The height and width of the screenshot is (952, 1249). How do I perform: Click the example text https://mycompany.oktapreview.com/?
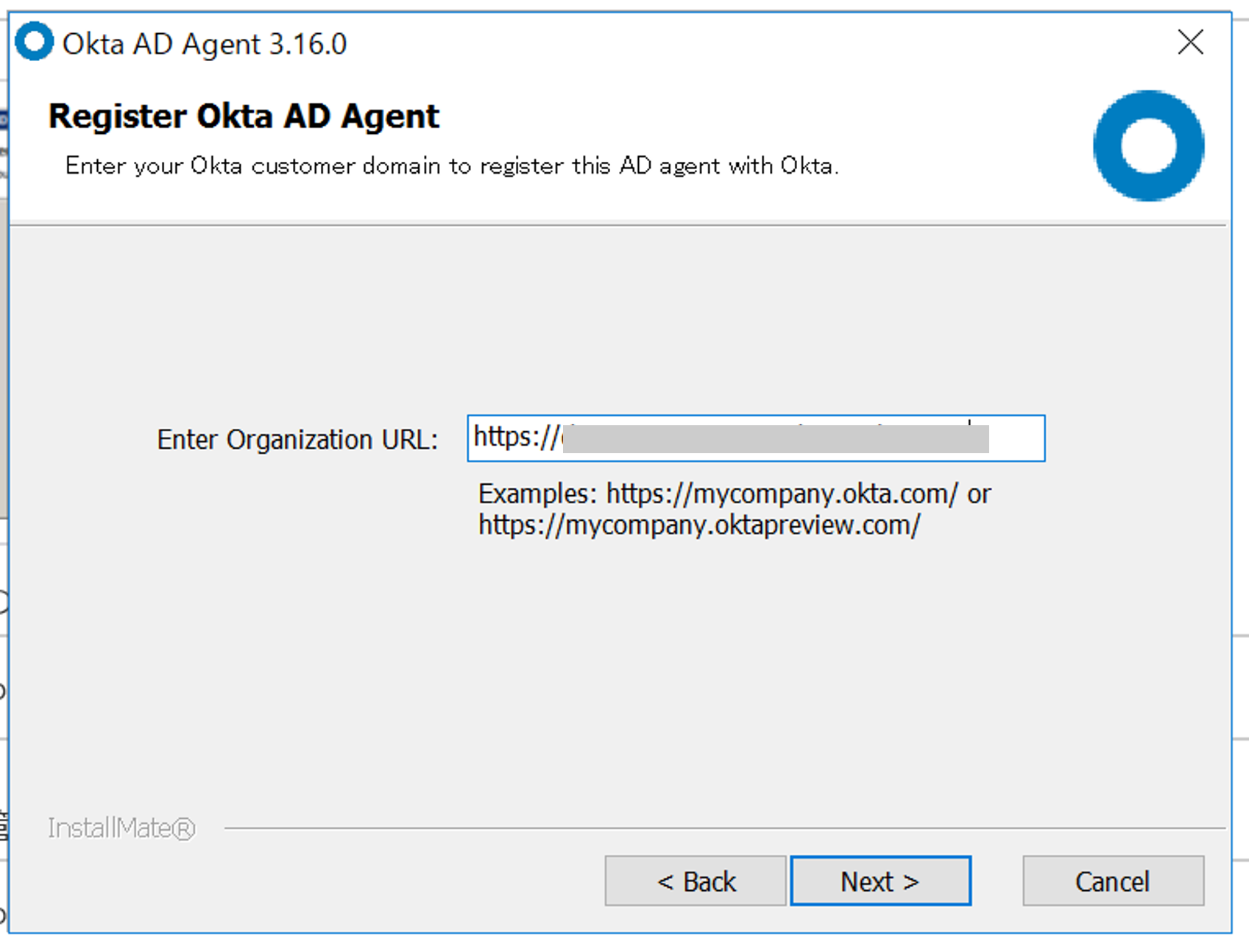(x=699, y=525)
